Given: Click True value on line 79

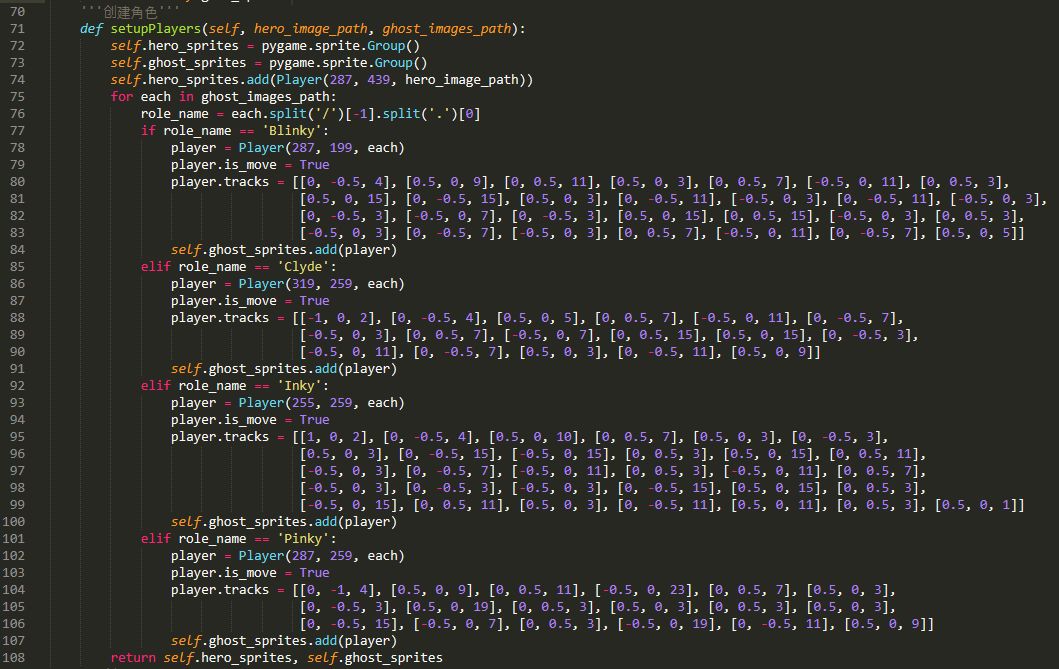Looking at the screenshot, I should pyautogui.click(x=314, y=164).
